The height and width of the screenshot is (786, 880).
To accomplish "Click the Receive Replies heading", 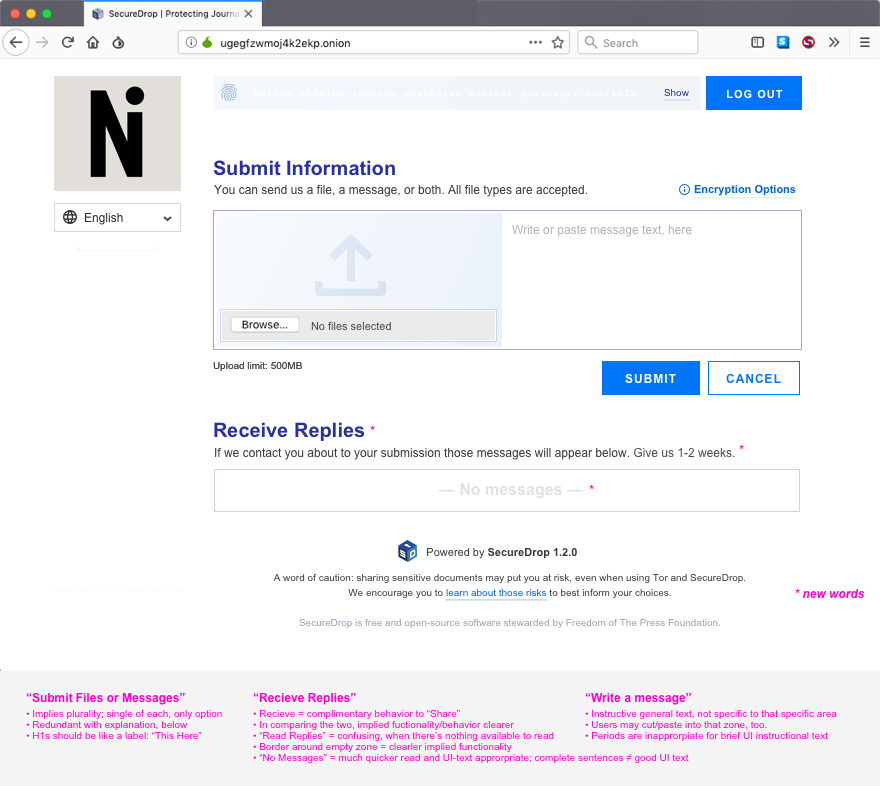I will point(289,430).
